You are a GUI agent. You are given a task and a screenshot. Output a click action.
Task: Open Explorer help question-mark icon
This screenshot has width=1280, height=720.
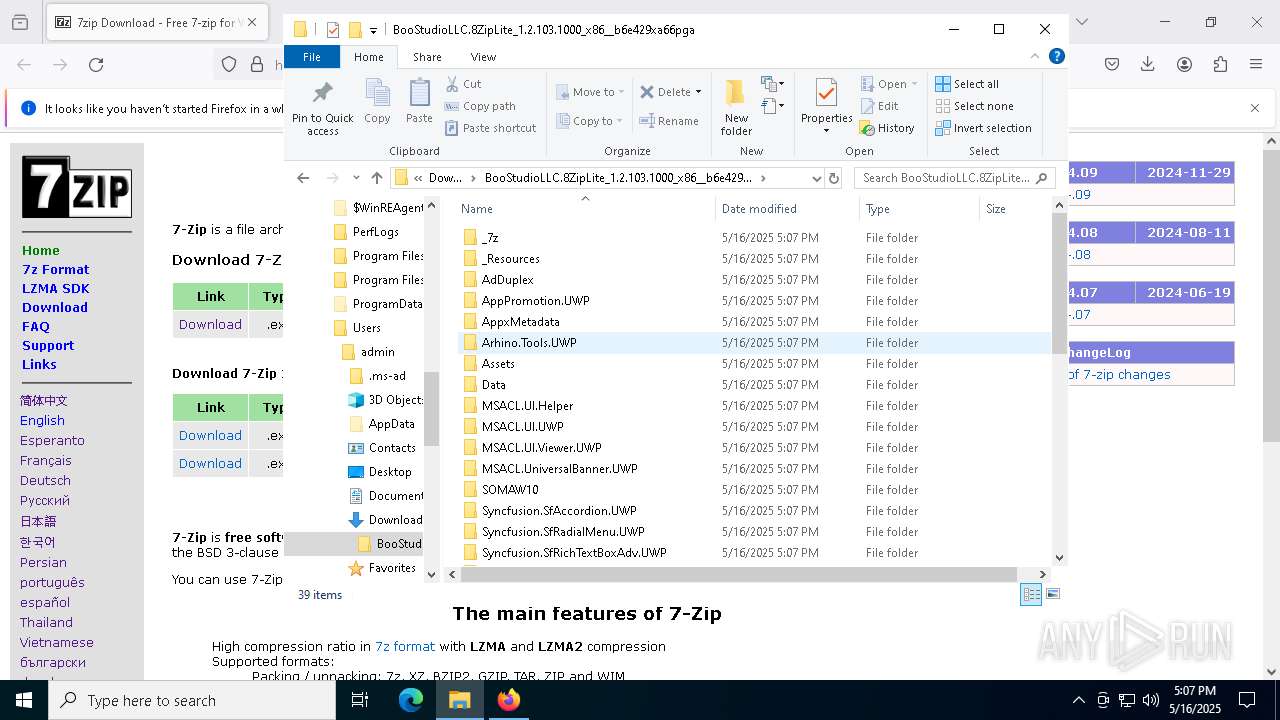click(1057, 57)
